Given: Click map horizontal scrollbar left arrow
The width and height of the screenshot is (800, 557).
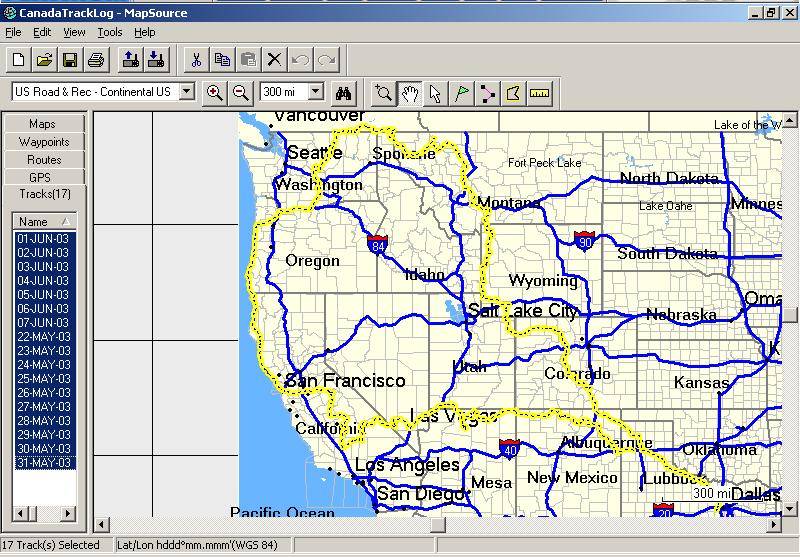Looking at the screenshot, I should coord(101,524).
